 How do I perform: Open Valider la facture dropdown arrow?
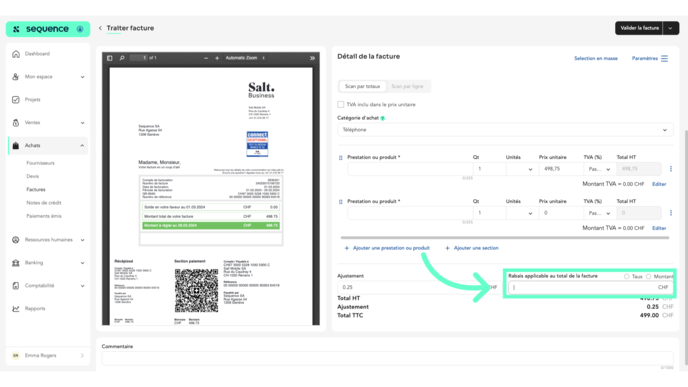[670, 28]
